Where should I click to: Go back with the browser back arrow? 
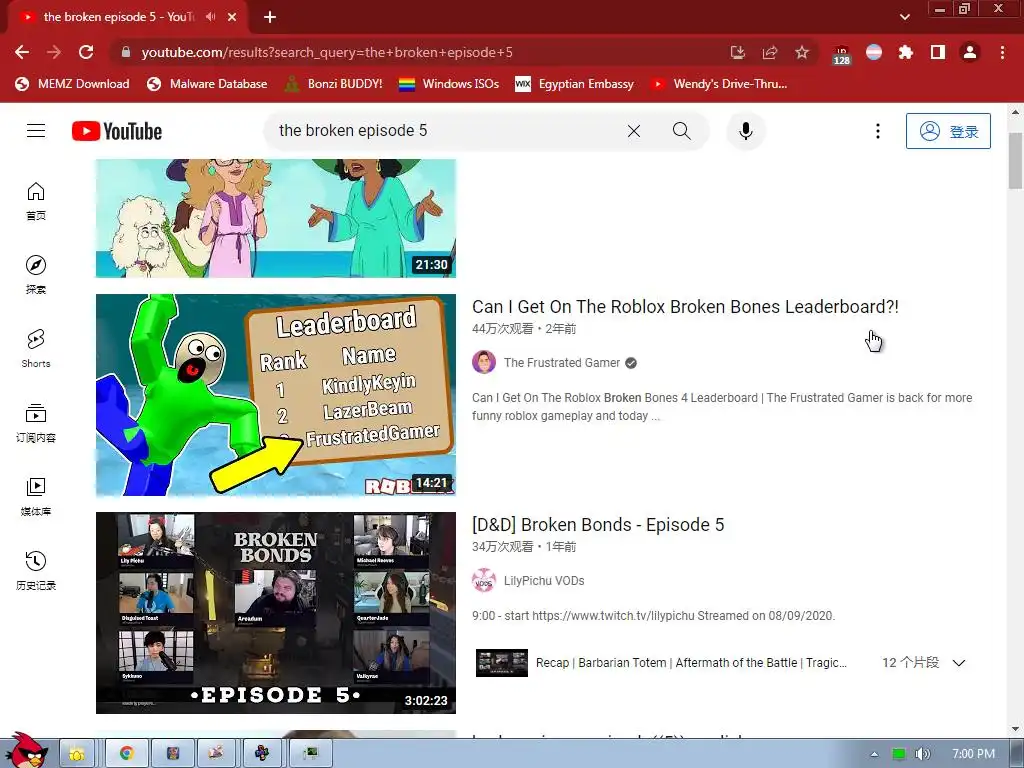(22, 52)
